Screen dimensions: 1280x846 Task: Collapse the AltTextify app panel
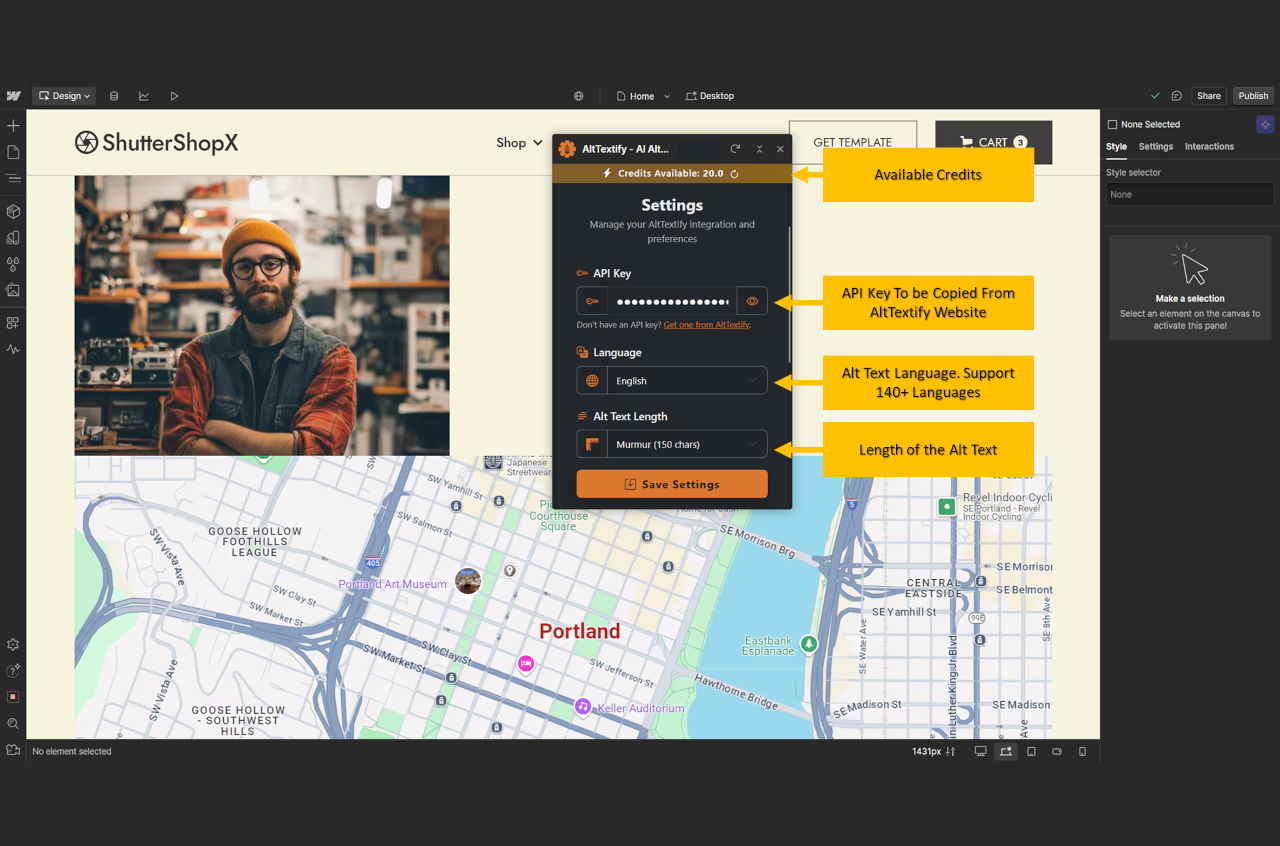pyautogui.click(x=759, y=149)
